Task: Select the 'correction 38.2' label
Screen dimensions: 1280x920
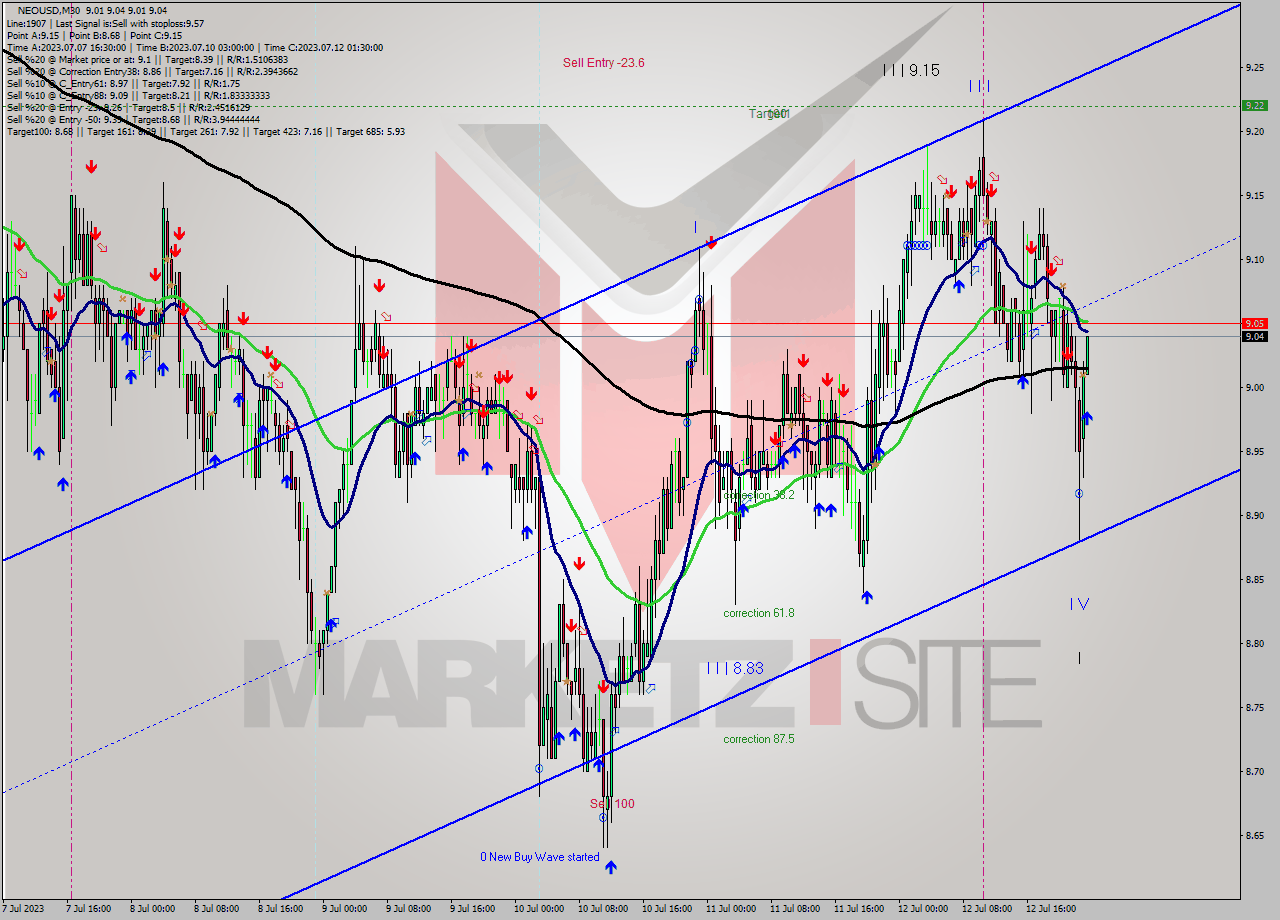Action: (759, 495)
